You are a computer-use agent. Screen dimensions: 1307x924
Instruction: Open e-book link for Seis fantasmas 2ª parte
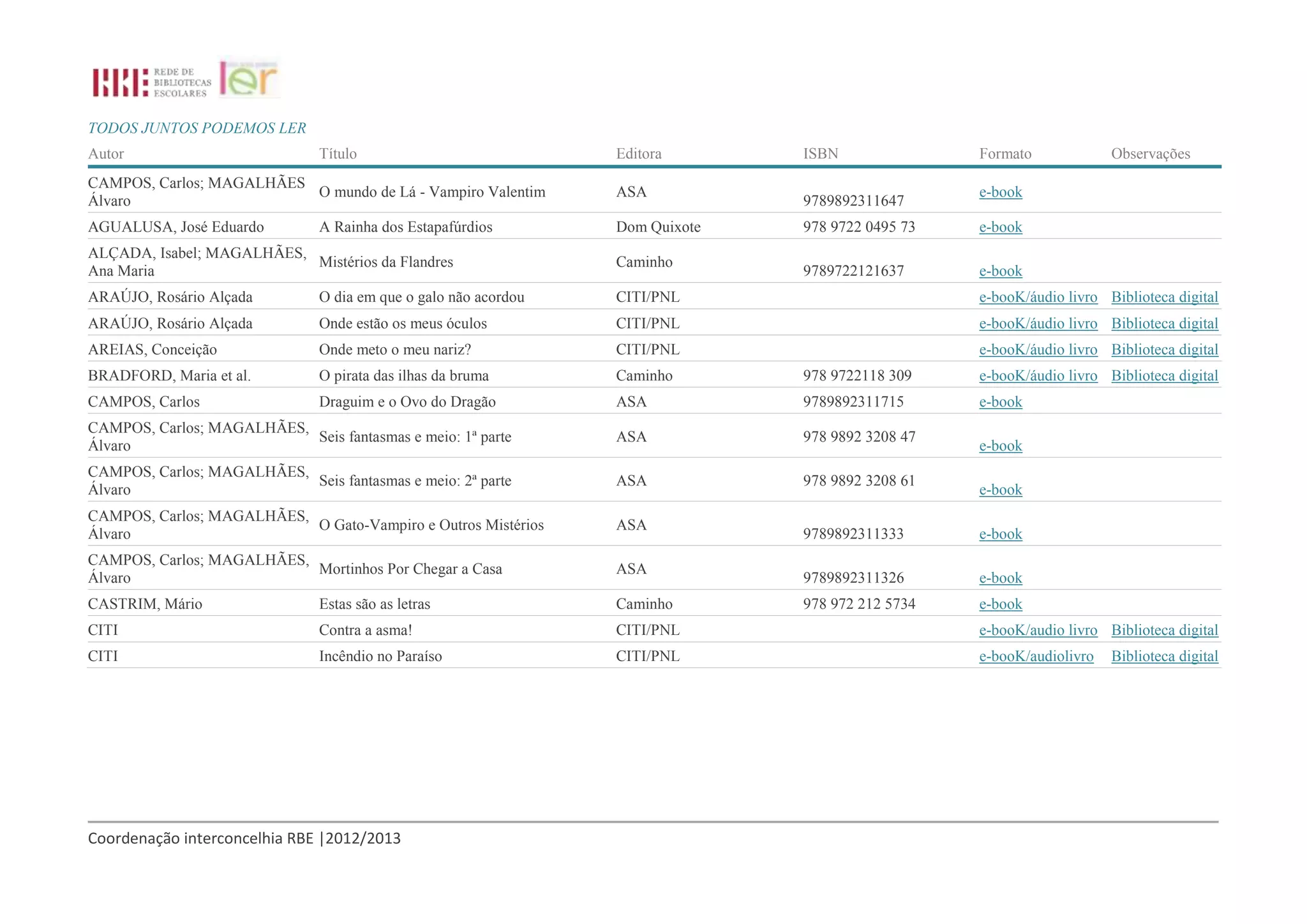click(1000, 490)
